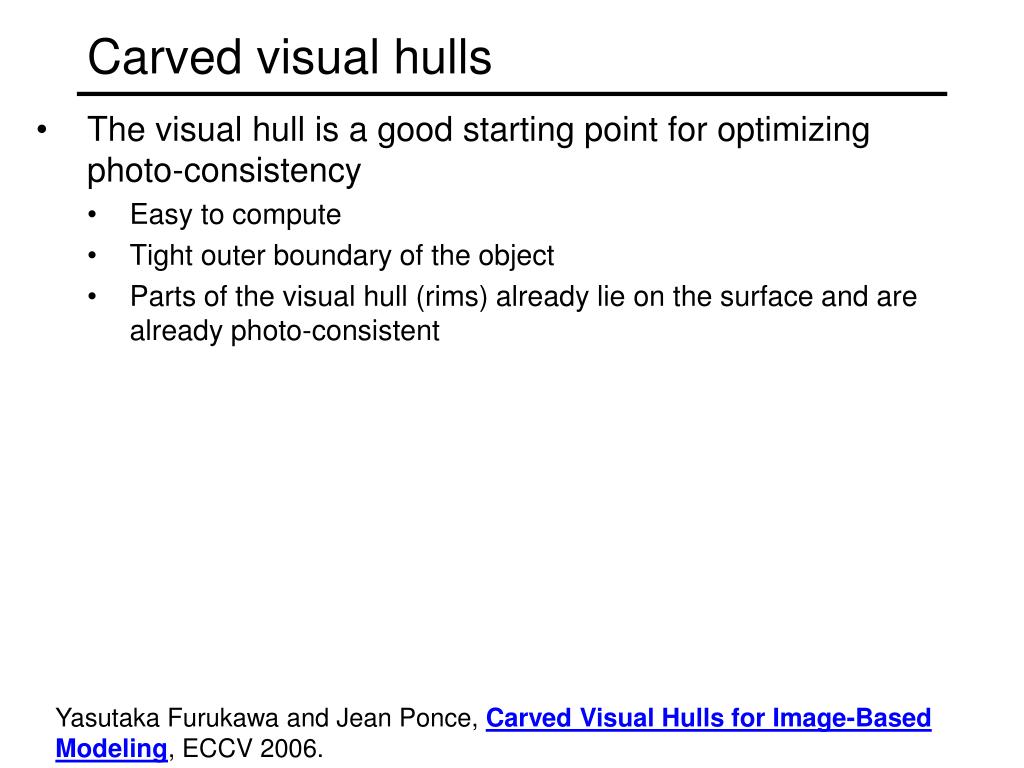This screenshot has width=1024, height=768.
Task: Click the bullet marker before Tight outer boundary
Action: coord(92,255)
